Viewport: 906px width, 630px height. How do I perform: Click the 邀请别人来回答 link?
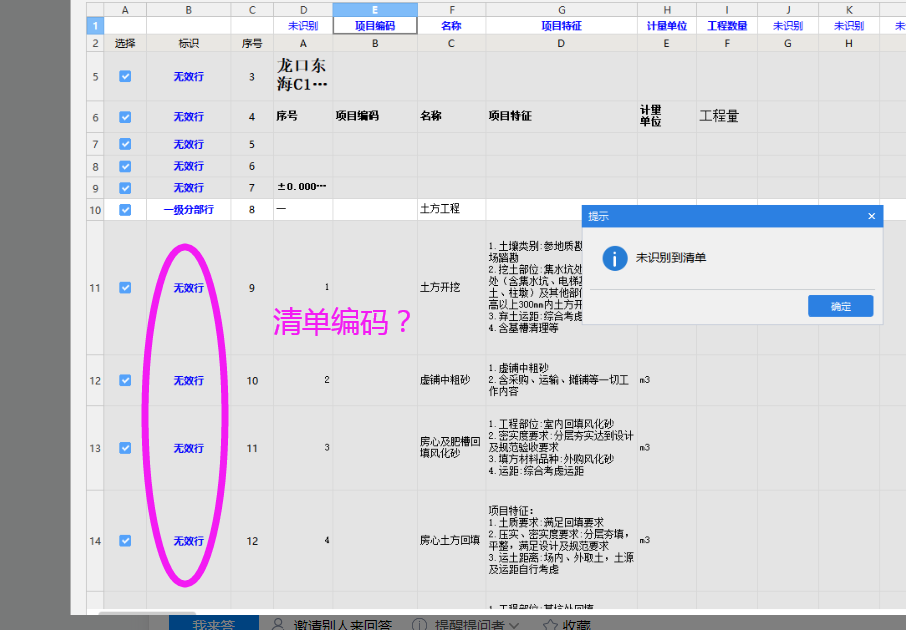pos(332,624)
